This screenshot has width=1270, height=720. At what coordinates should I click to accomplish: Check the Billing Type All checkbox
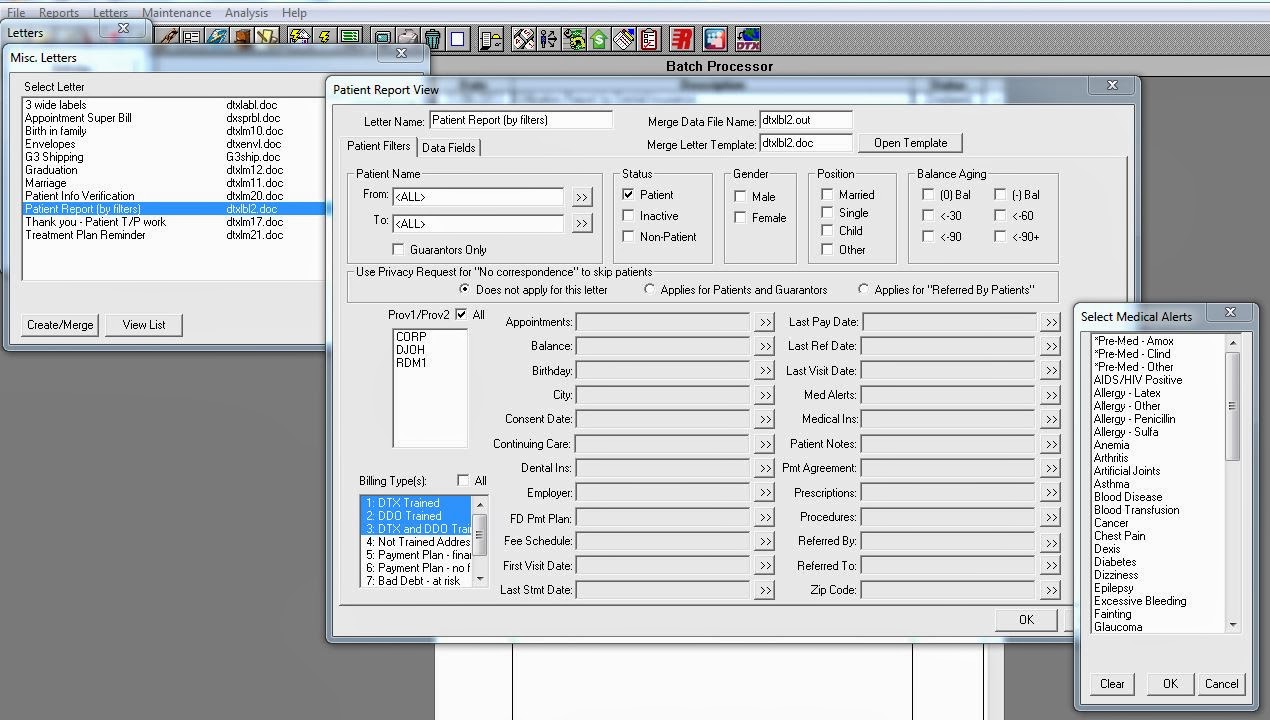[x=462, y=481]
